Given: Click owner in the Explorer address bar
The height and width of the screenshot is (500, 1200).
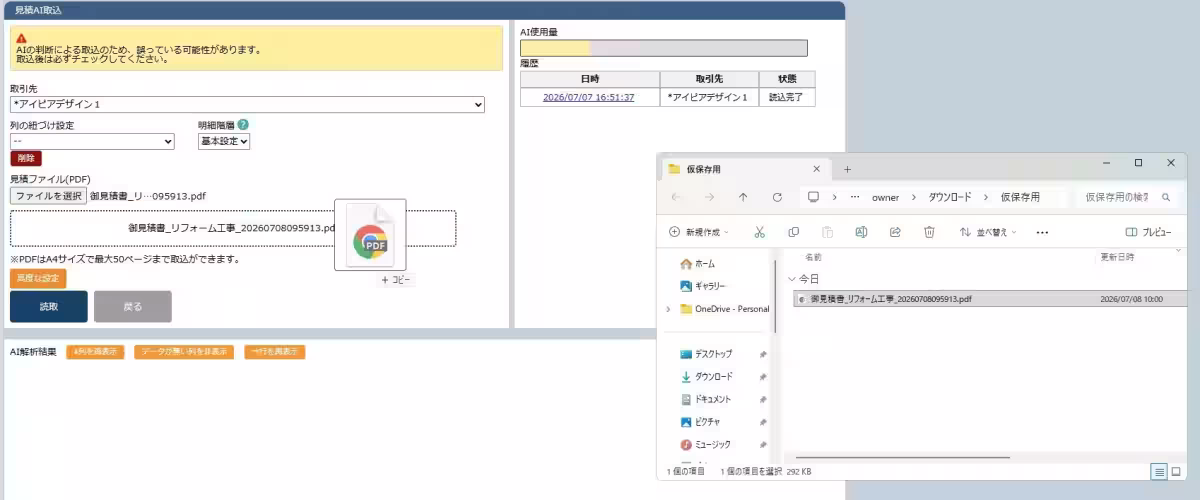Looking at the screenshot, I should coord(885,197).
